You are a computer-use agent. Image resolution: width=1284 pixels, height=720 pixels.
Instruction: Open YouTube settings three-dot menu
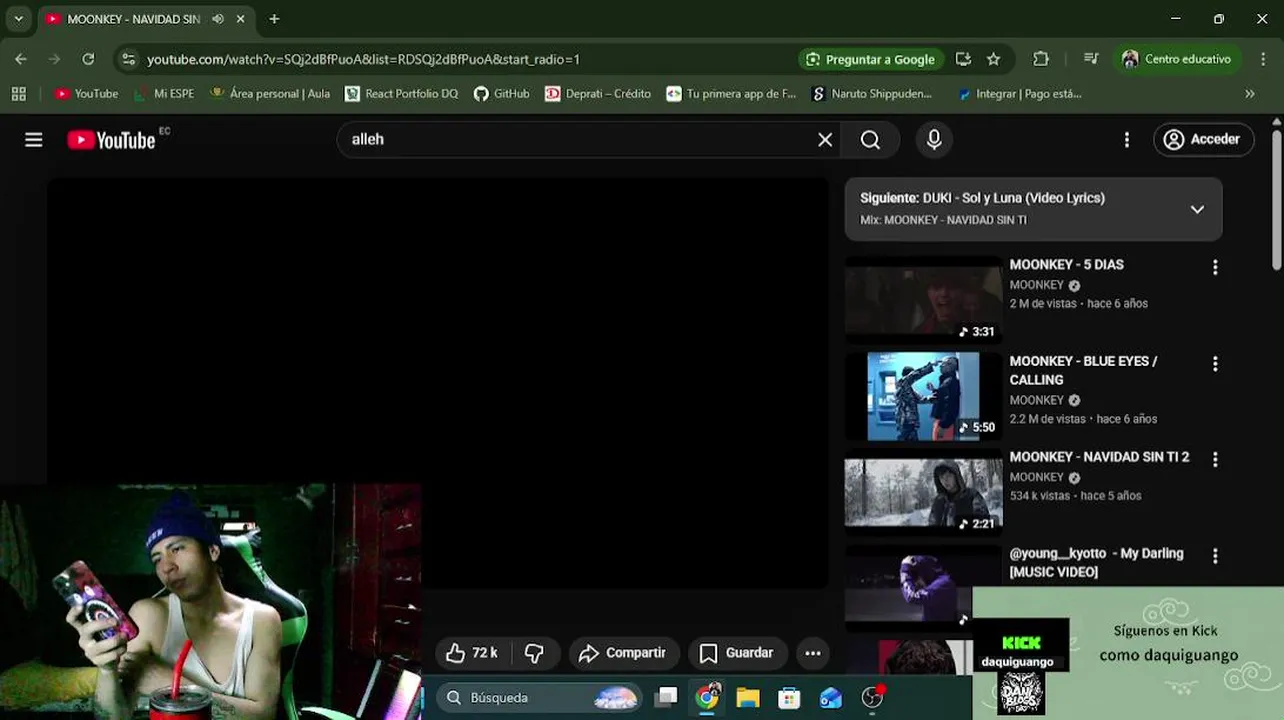click(1127, 140)
